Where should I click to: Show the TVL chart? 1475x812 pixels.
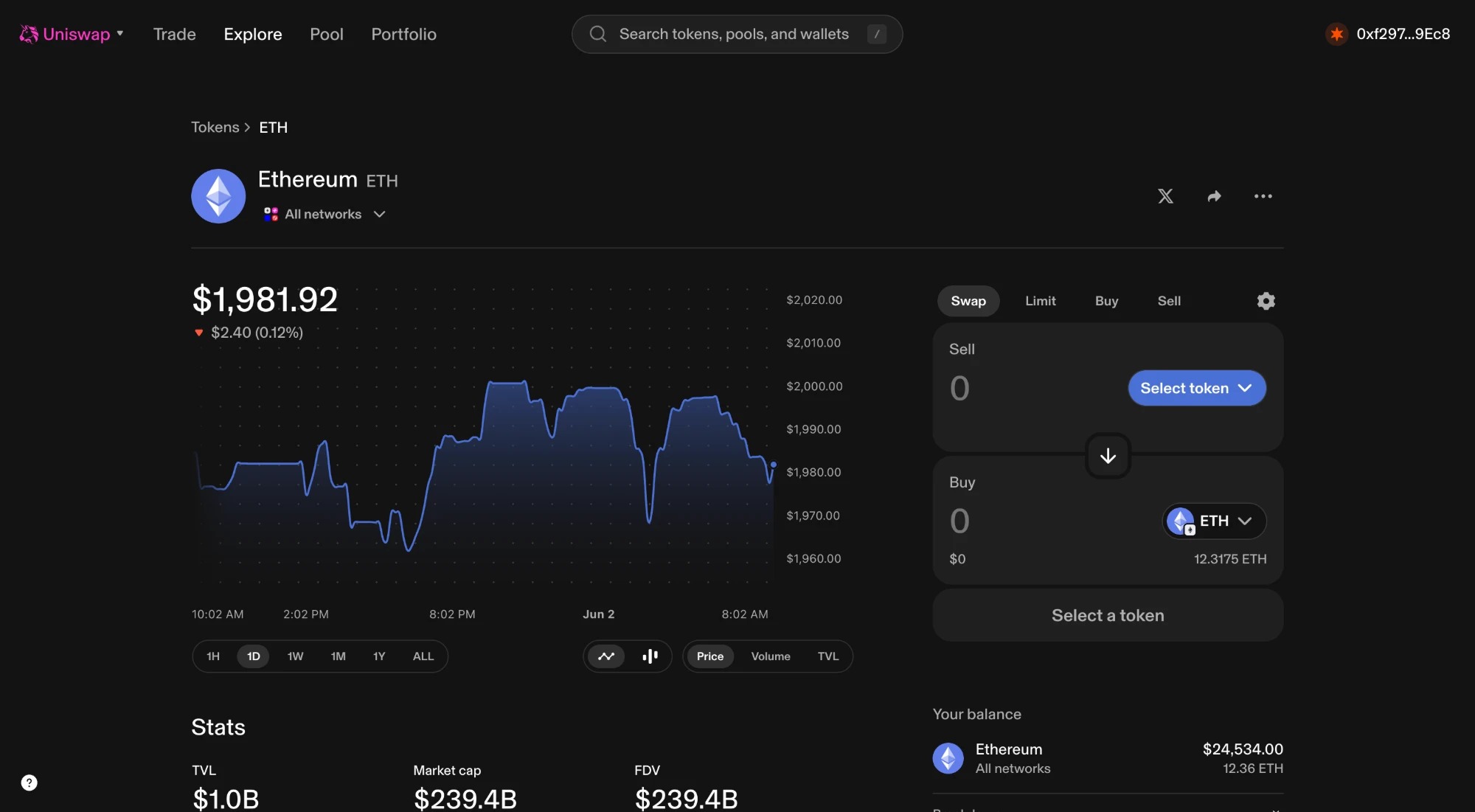(828, 656)
